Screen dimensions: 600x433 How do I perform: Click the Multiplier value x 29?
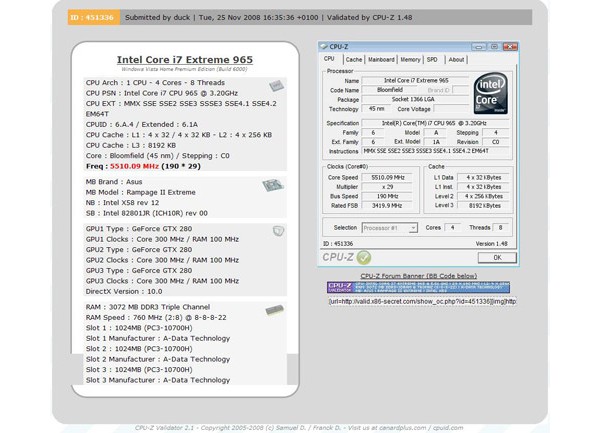(387, 187)
